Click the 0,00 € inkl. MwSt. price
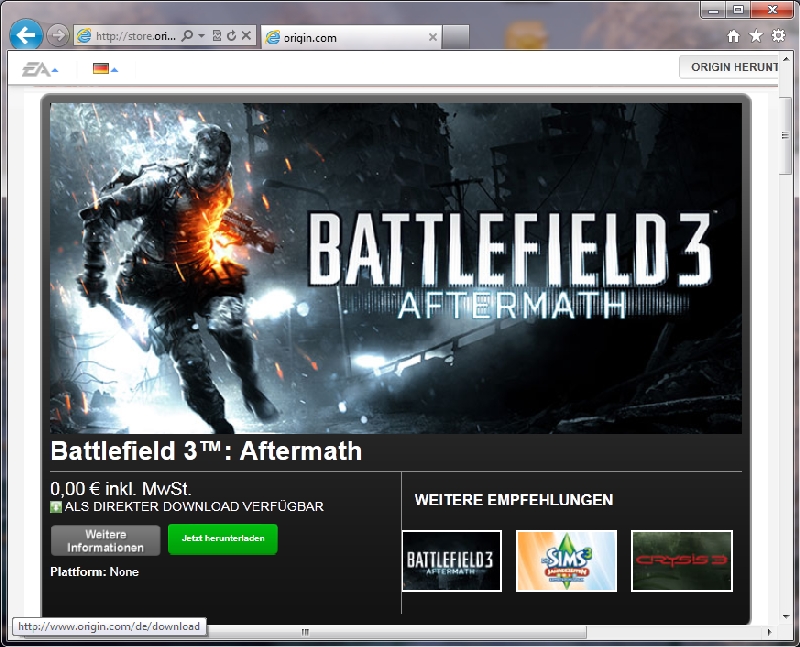Screen dimensions: 800x647 point(121,489)
